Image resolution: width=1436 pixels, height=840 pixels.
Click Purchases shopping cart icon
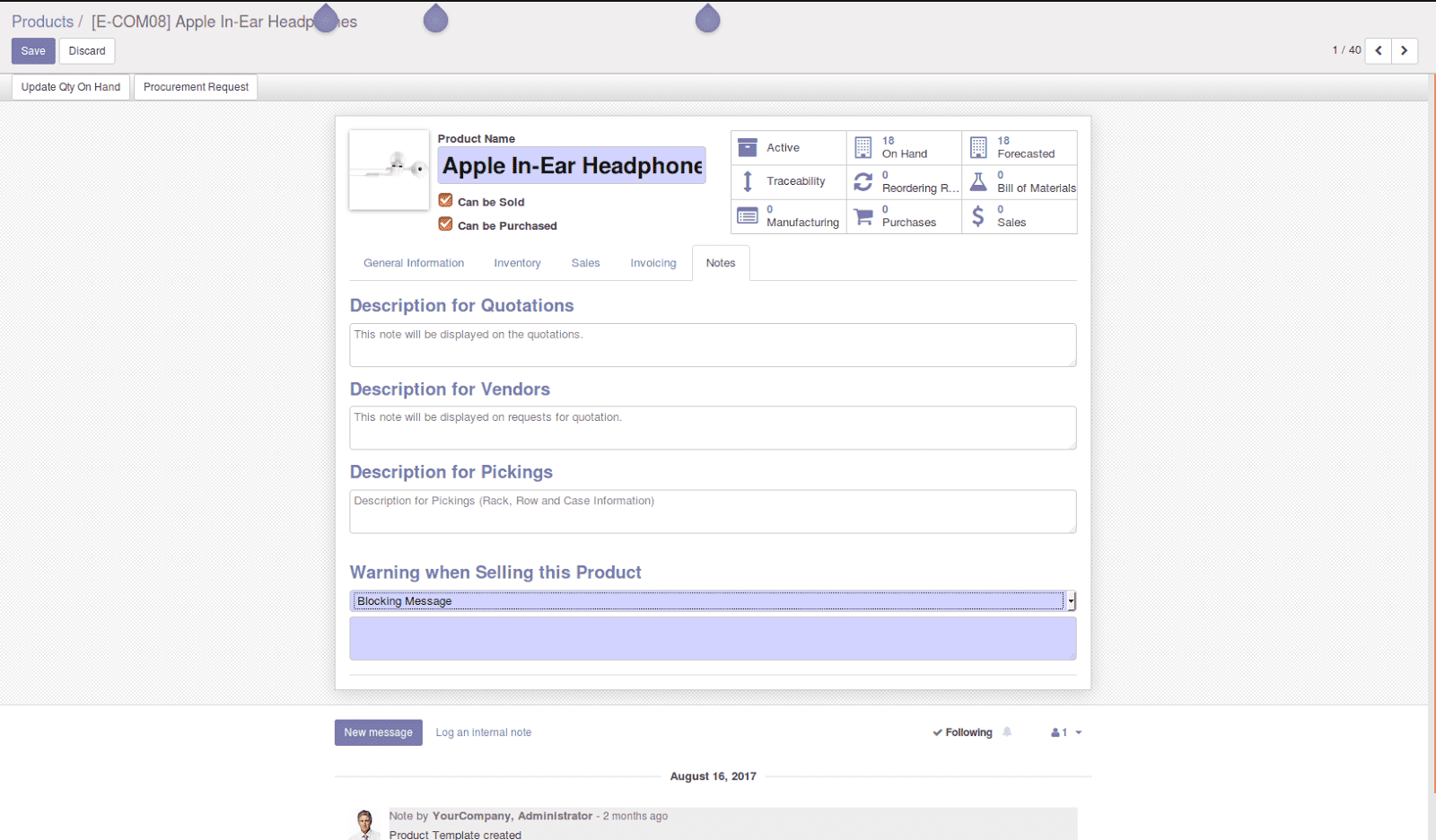[862, 216]
